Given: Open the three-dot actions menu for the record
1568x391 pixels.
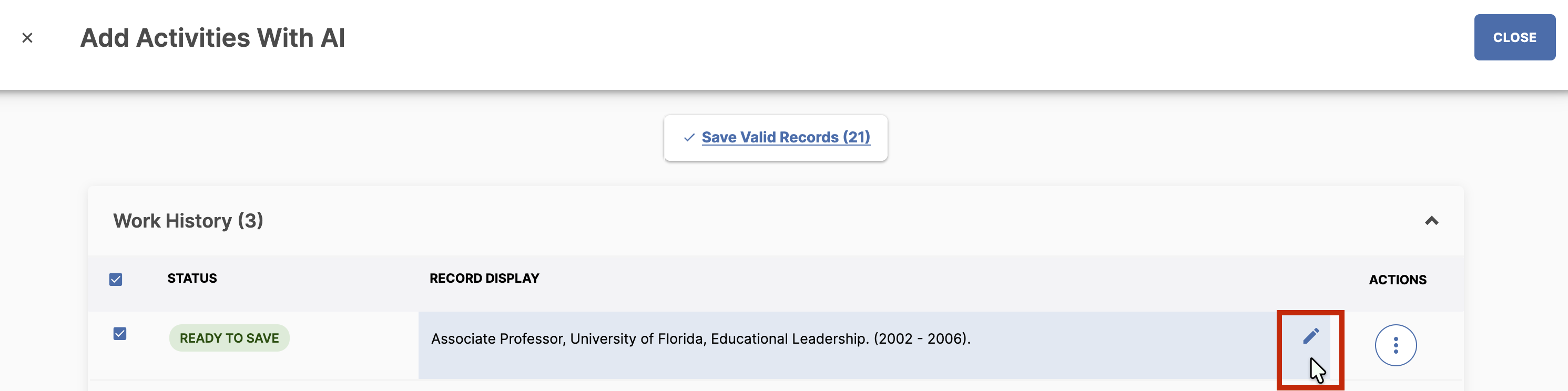Looking at the screenshot, I should tap(1395, 345).
